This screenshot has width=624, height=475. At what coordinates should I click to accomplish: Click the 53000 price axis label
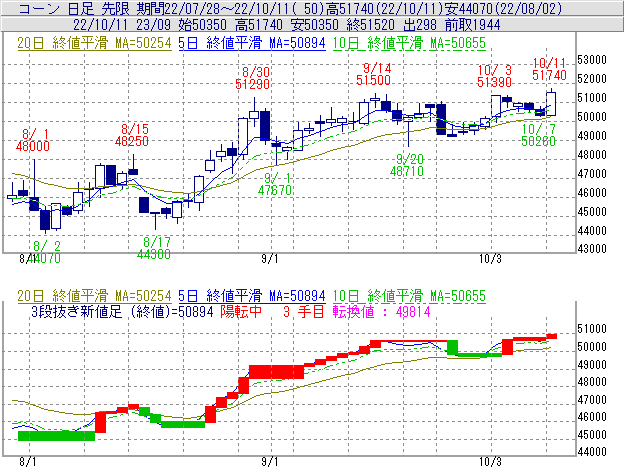[592, 60]
